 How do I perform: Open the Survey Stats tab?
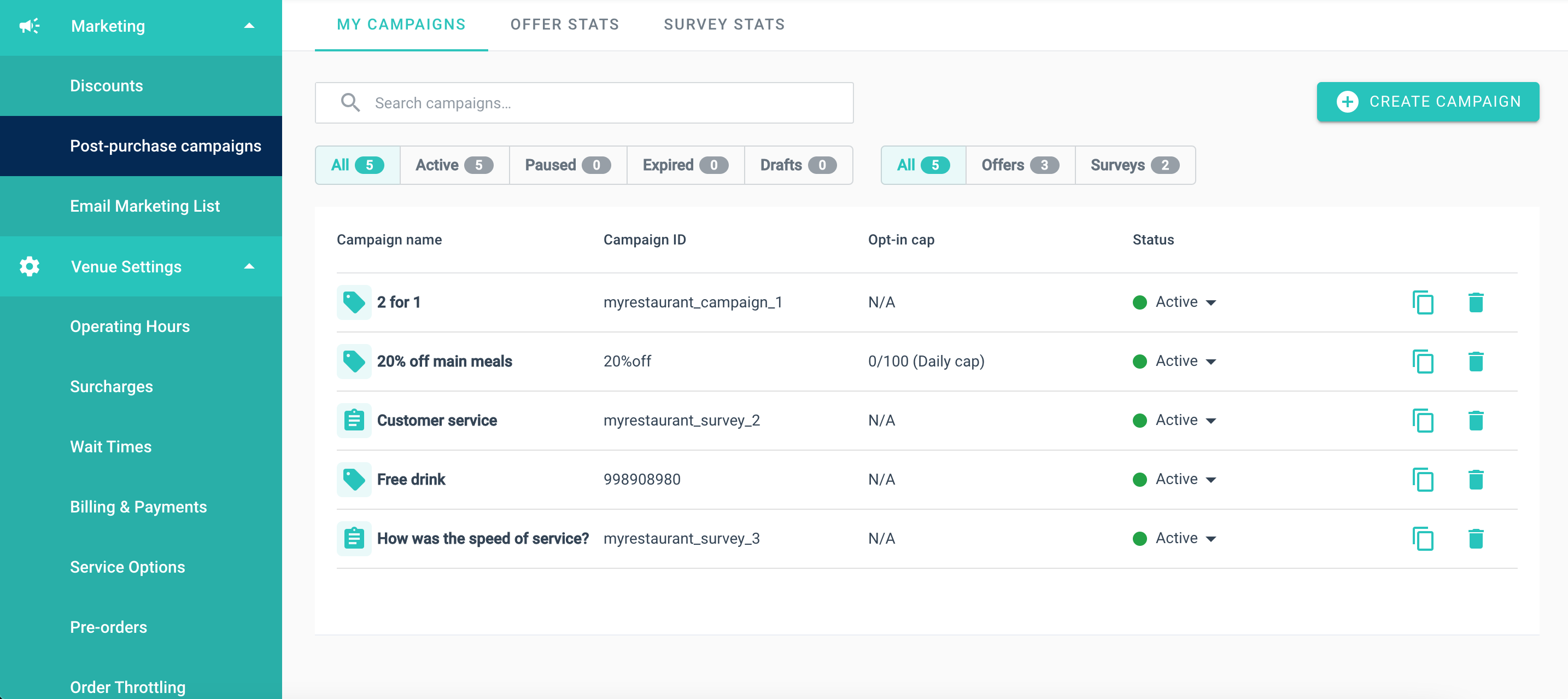[724, 25]
